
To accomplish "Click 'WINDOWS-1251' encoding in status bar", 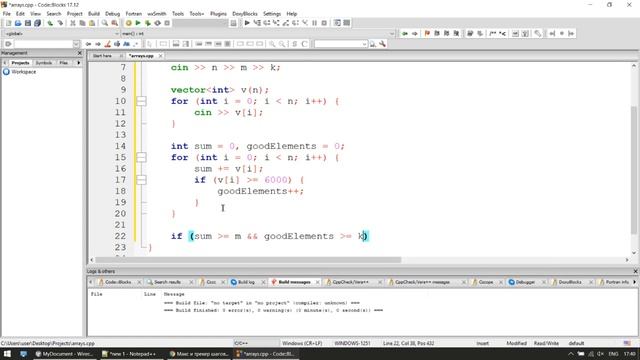I will tap(352, 343).
